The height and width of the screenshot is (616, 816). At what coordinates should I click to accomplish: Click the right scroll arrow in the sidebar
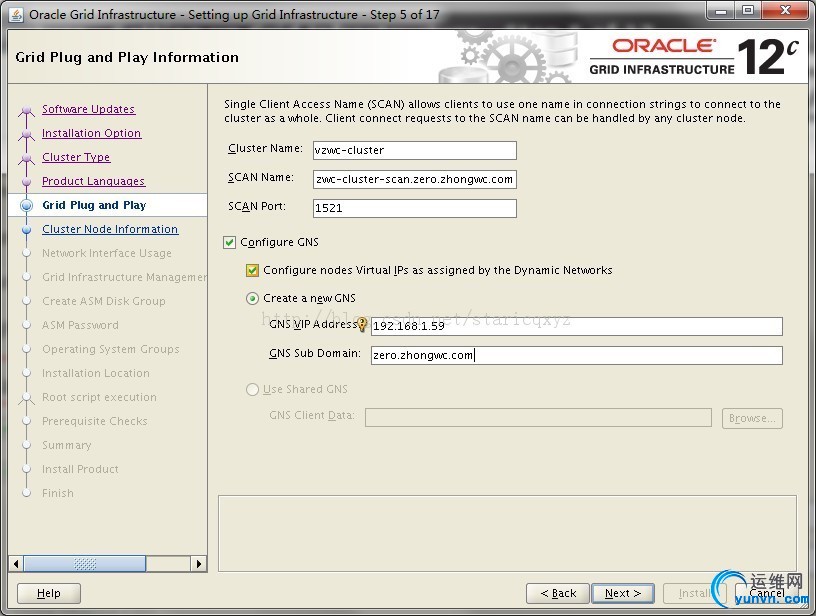pos(199,564)
